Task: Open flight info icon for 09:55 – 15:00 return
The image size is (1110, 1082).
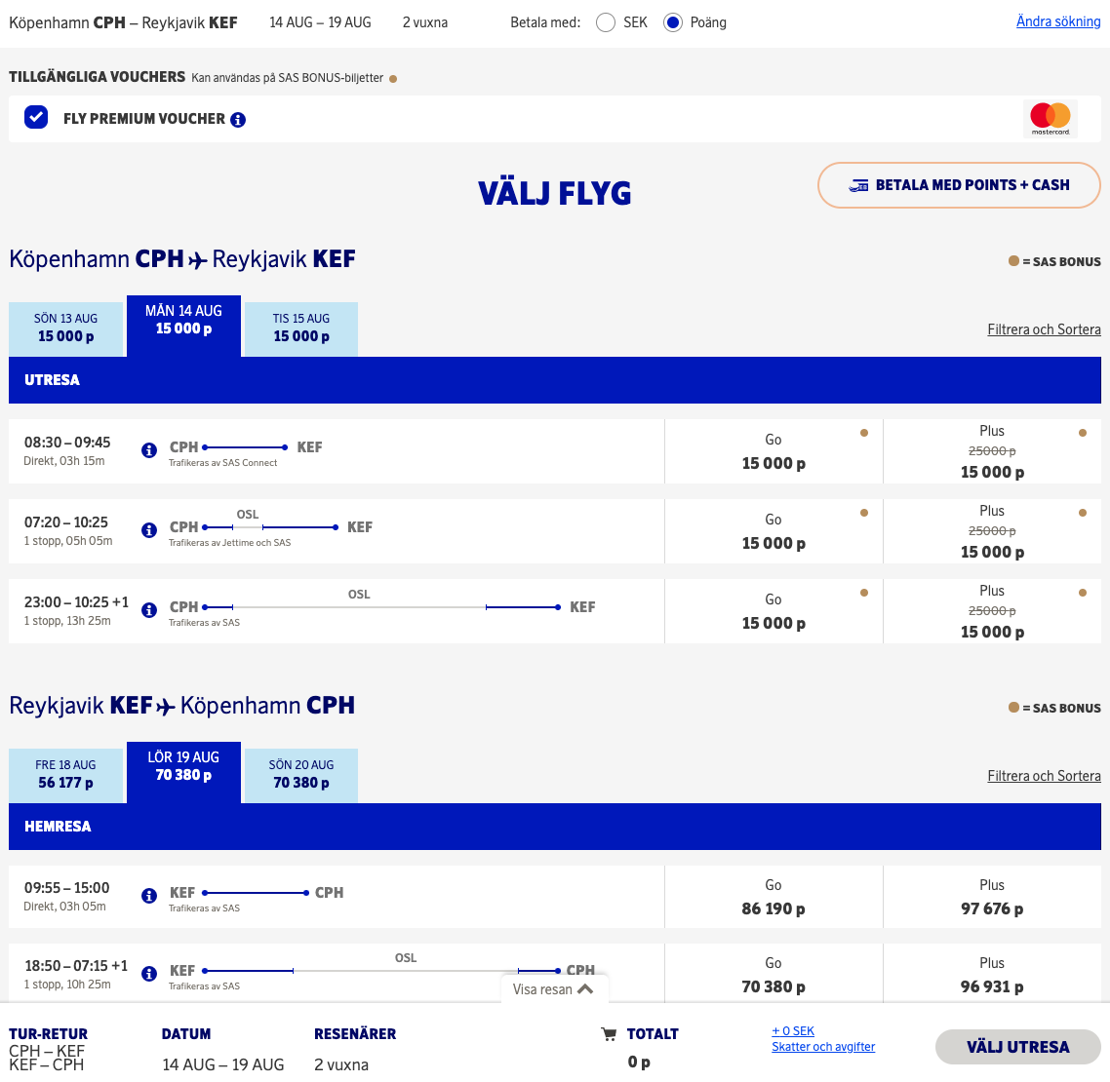Action: (x=149, y=896)
